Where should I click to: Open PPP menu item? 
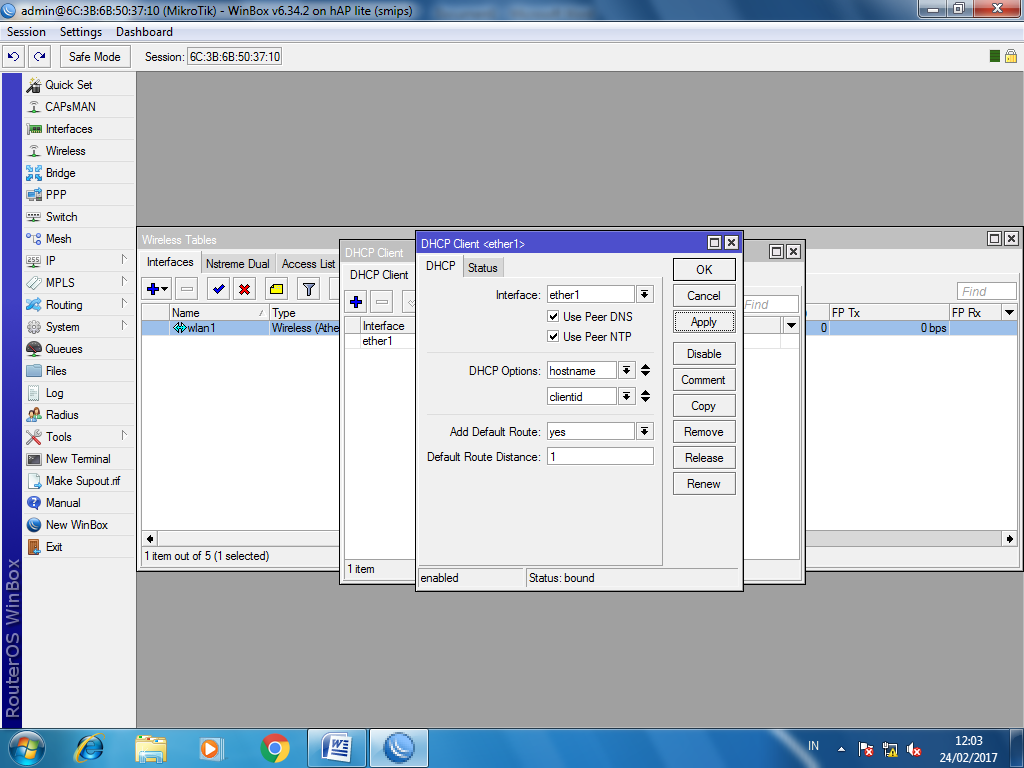tap(56, 195)
